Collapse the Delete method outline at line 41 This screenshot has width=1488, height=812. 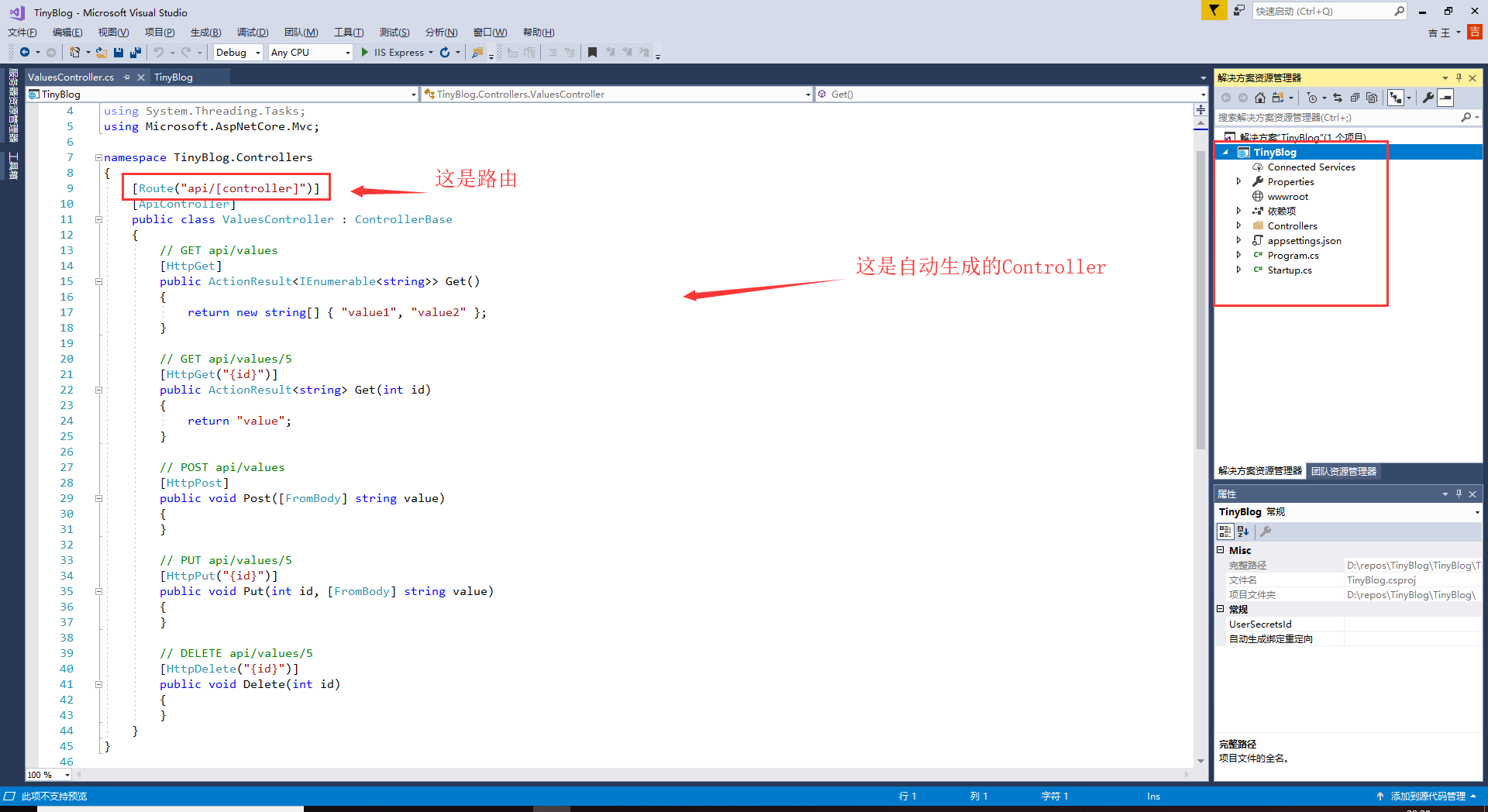(x=98, y=684)
